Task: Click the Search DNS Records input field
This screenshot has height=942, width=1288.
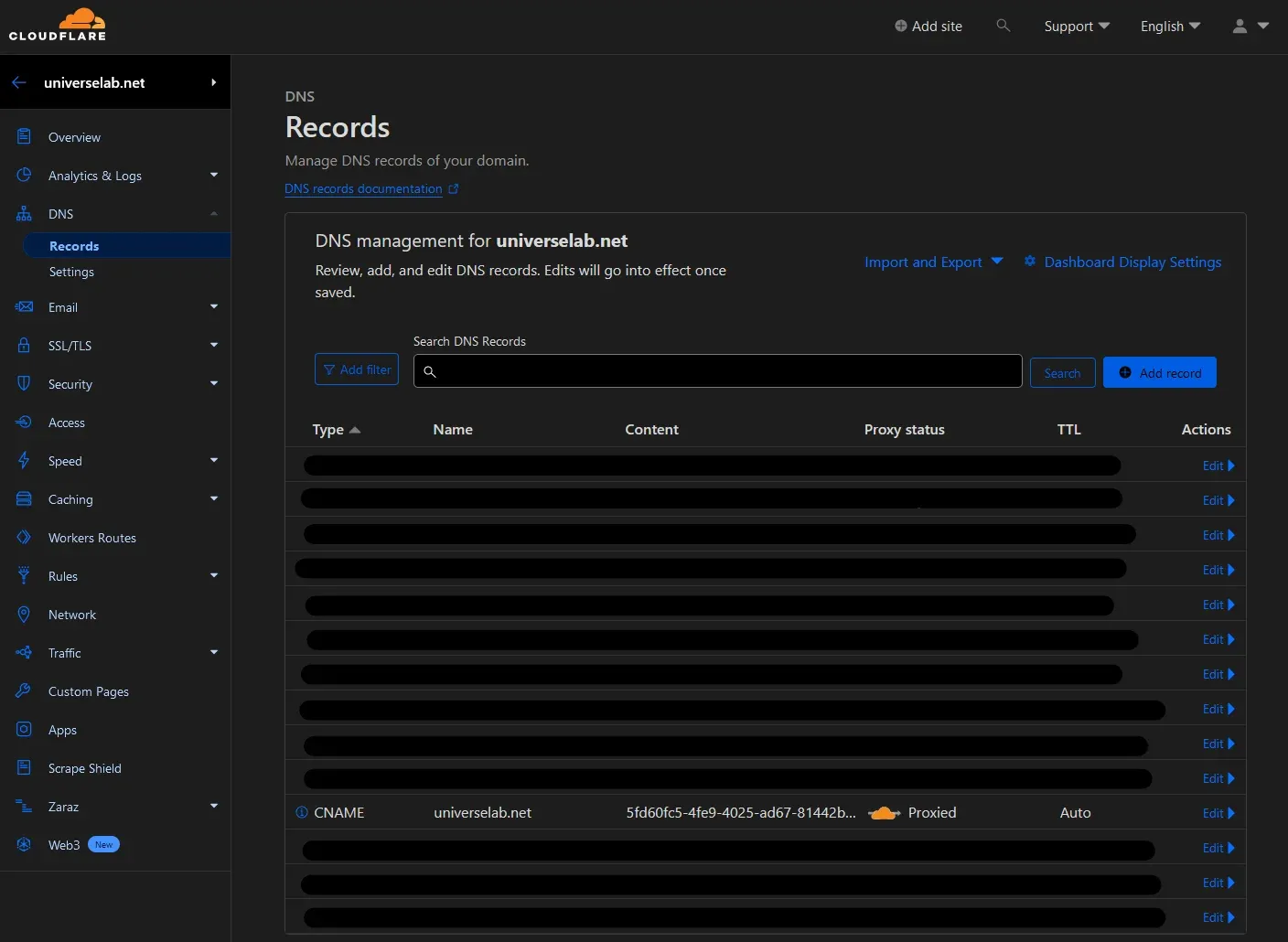Action: [717, 370]
